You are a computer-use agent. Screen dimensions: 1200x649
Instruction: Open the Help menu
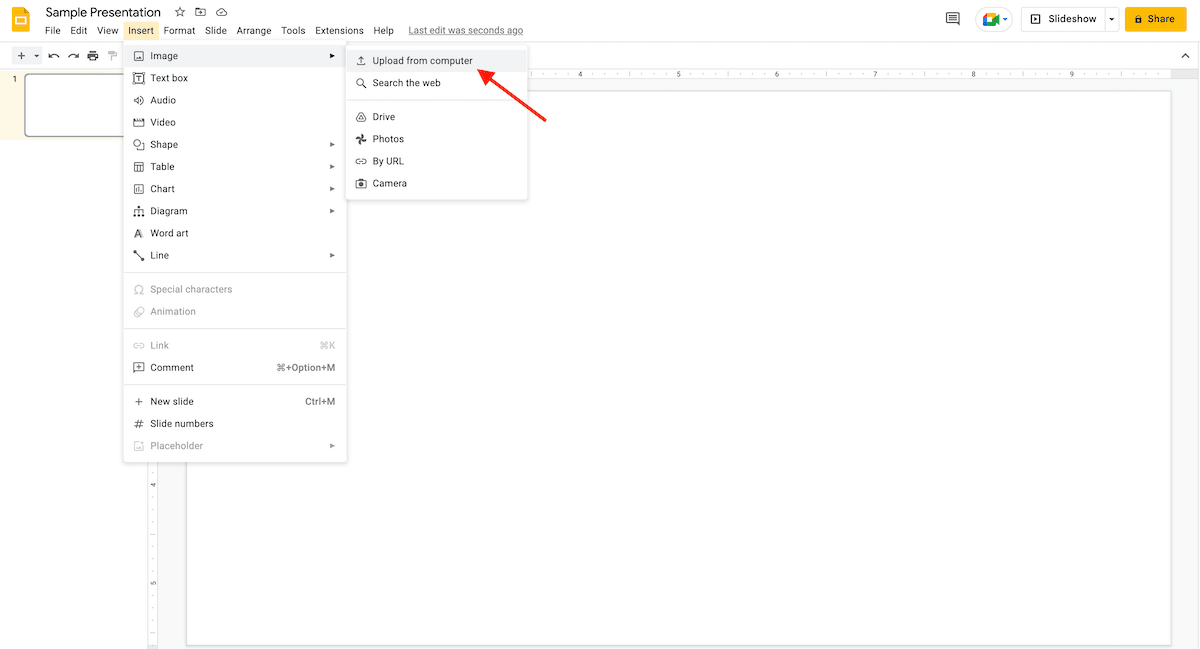(x=383, y=30)
